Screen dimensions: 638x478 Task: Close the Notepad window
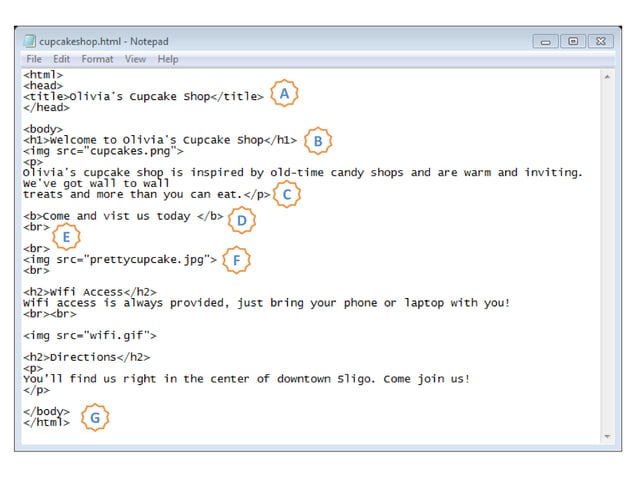pos(601,41)
